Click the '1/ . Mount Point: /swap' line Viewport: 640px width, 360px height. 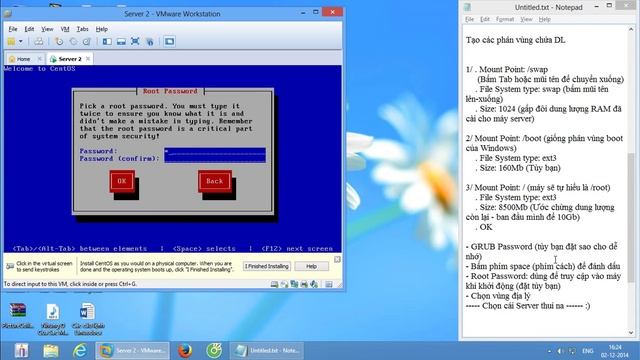coord(507,69)
